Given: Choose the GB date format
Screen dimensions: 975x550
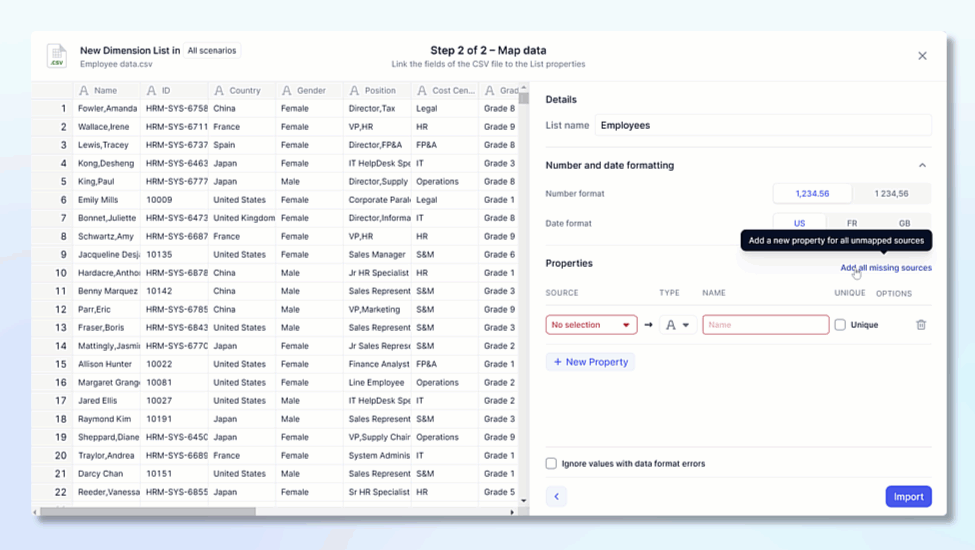Looking at the screenshot, I should click(904, 222).
